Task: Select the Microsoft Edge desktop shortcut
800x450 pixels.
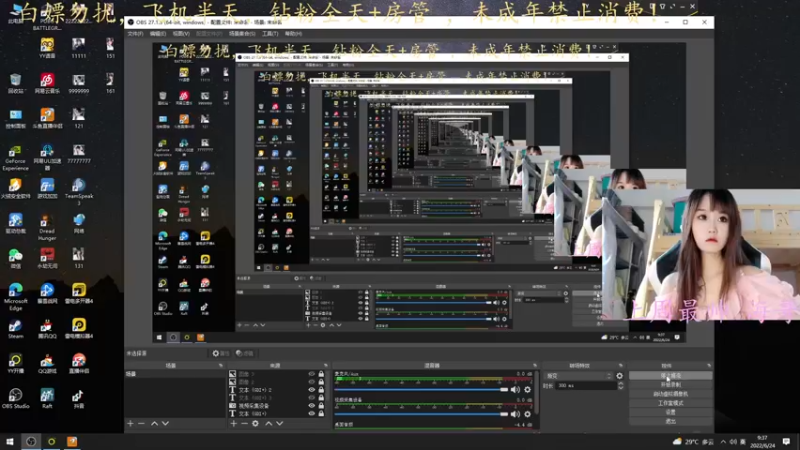Action: 15,297
